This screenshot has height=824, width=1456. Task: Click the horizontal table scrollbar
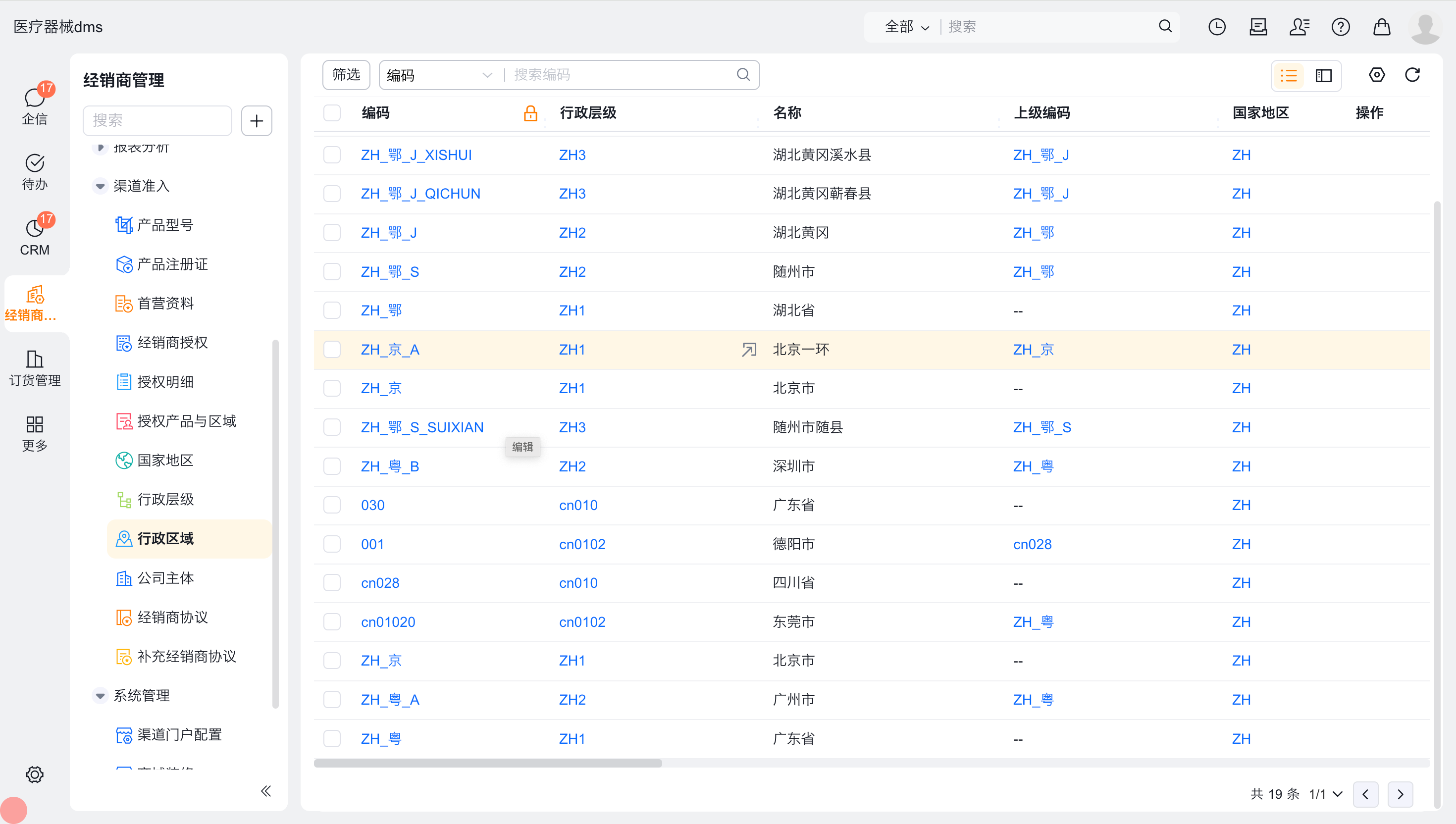488,764
